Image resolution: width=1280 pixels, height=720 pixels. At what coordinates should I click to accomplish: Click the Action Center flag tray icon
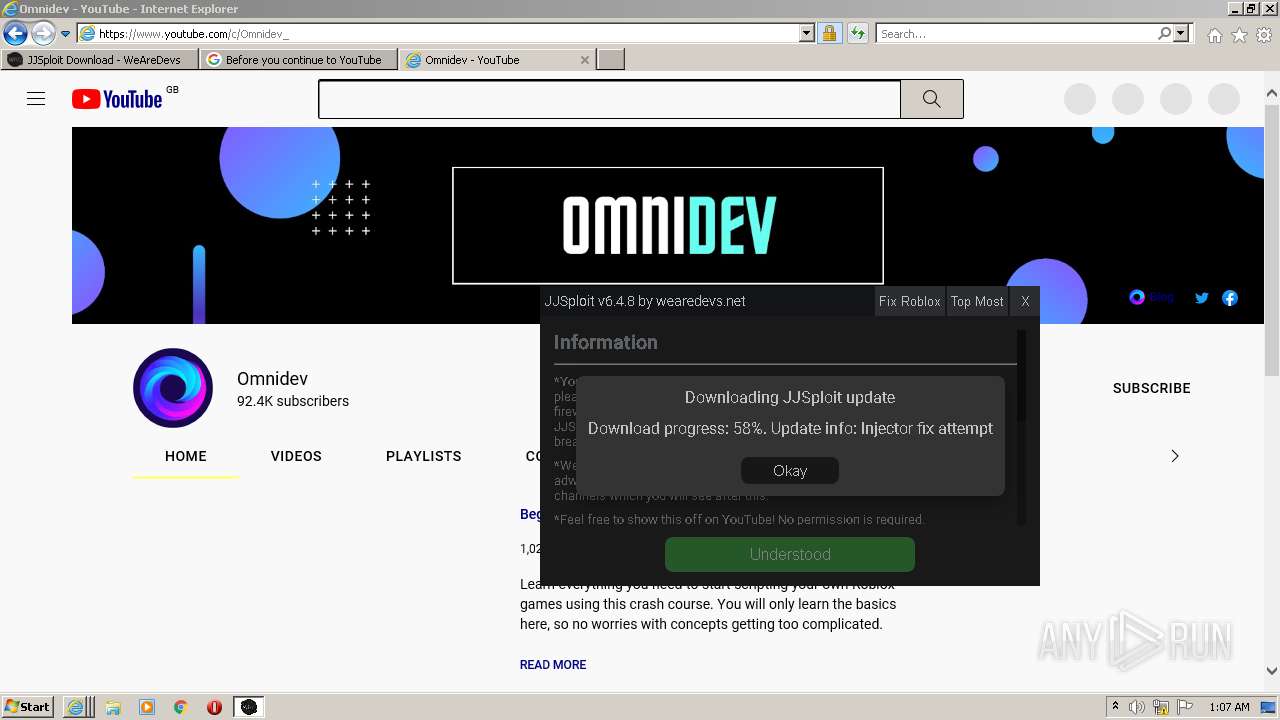pyautogui.click(x=1185, y=707)
